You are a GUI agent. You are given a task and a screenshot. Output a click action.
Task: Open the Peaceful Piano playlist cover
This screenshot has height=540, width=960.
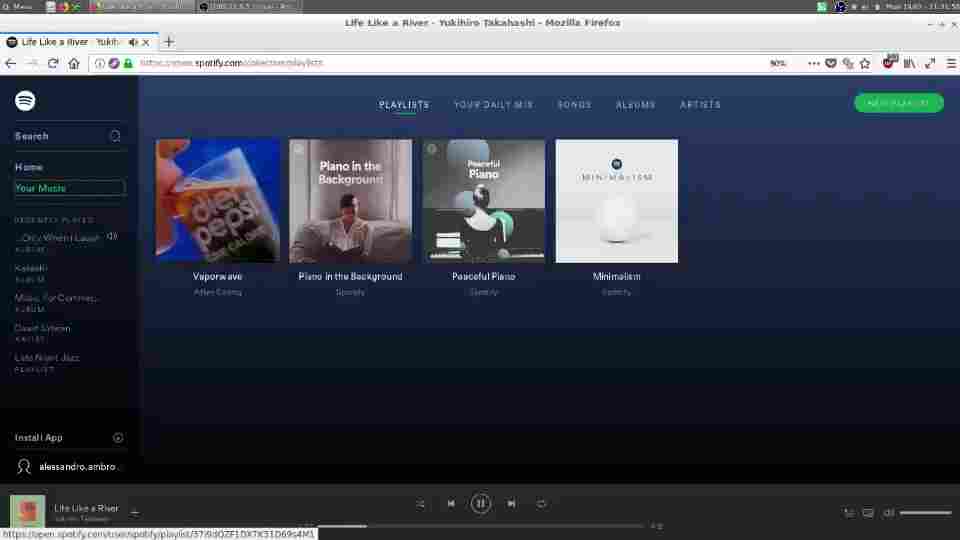pyautogui.click(x=484, y=201)
